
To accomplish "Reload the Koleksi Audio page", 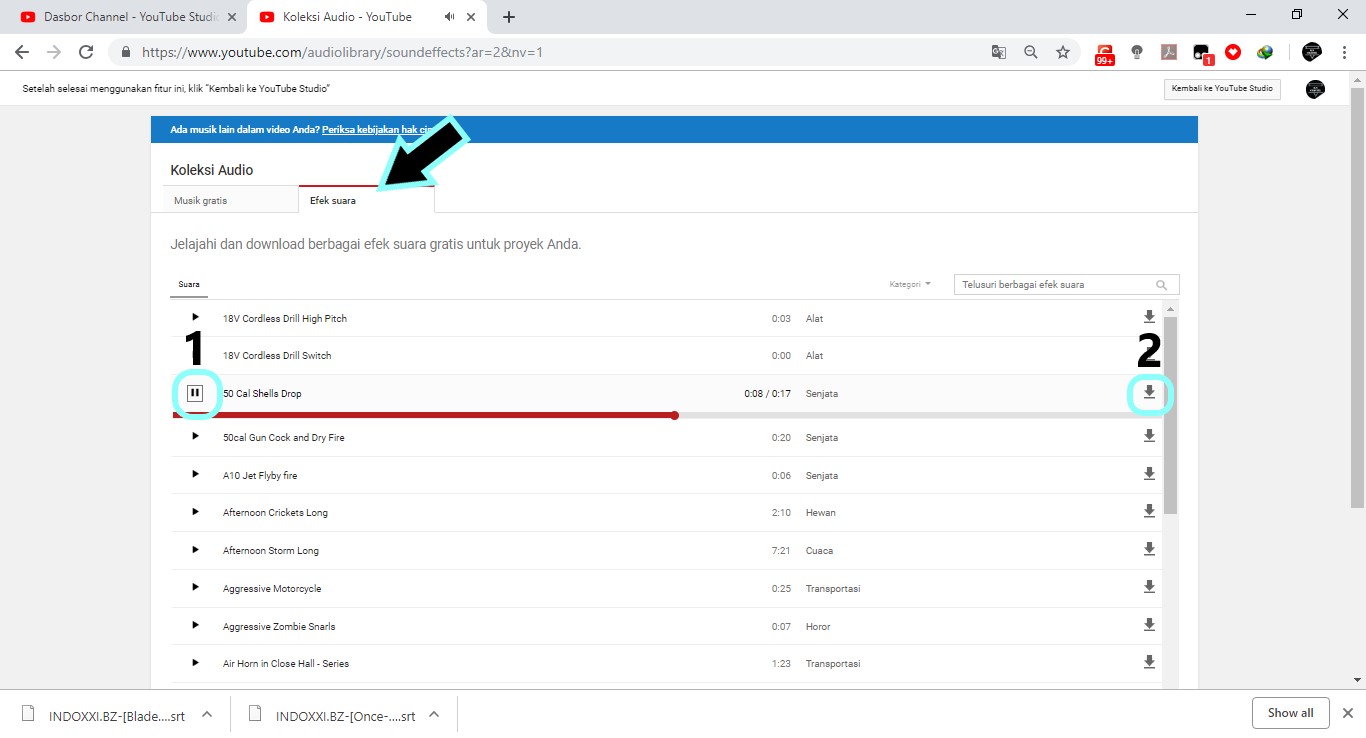I will coord(86,52).
